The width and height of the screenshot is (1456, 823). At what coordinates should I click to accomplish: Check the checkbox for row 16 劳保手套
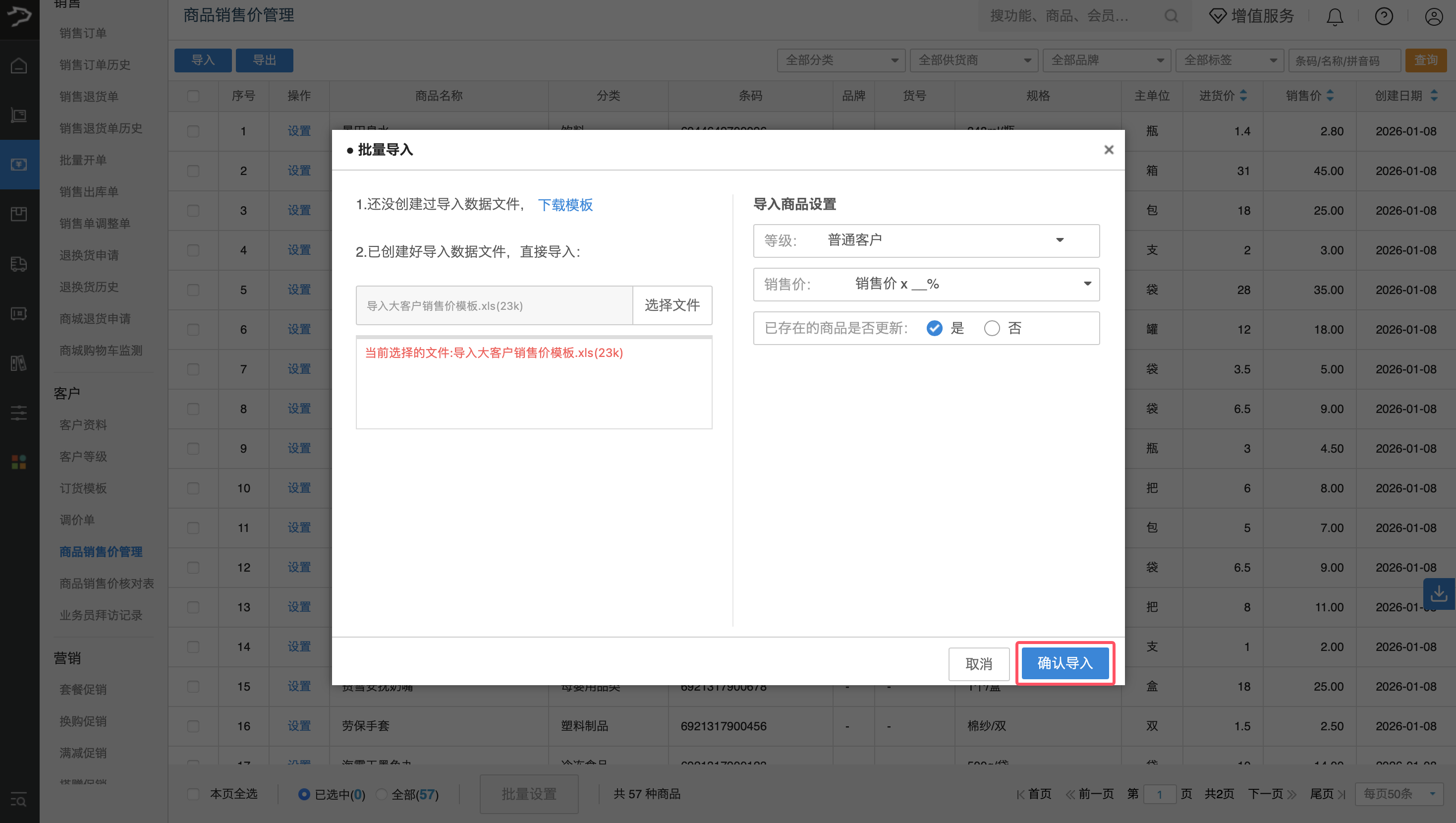point(194,726)
